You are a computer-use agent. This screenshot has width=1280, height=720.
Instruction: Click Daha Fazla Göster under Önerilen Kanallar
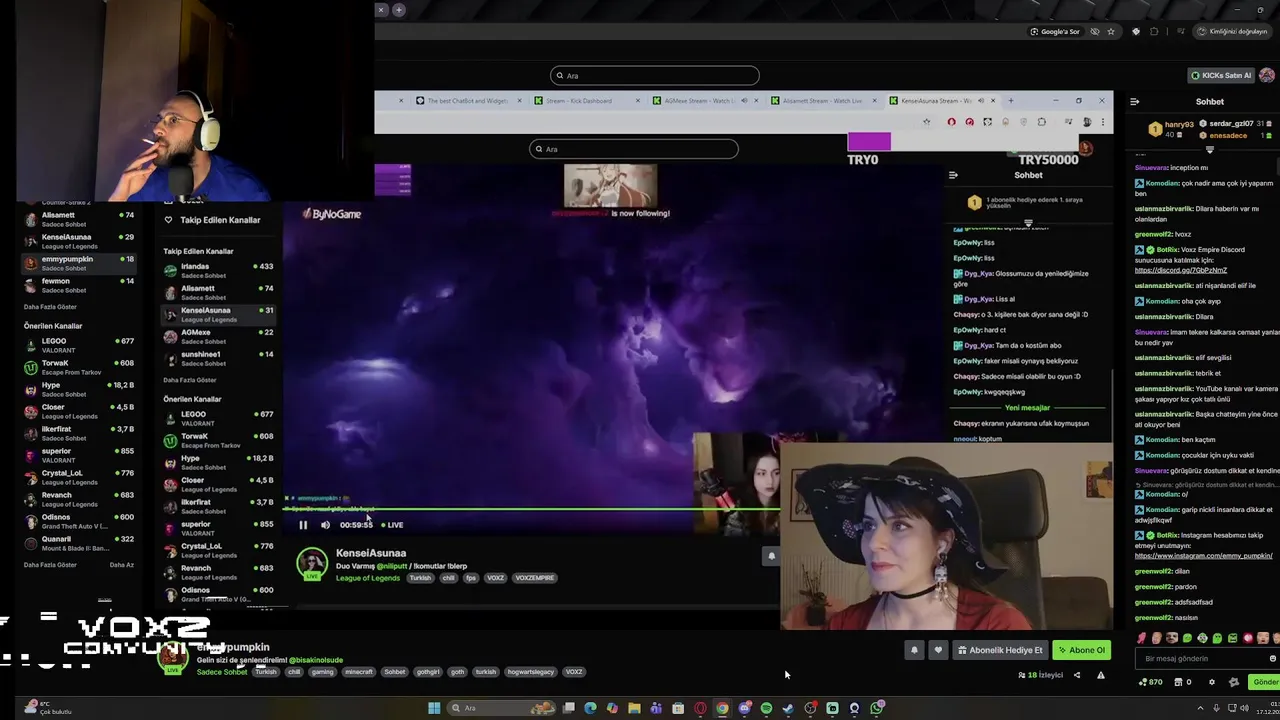point(50,565)
